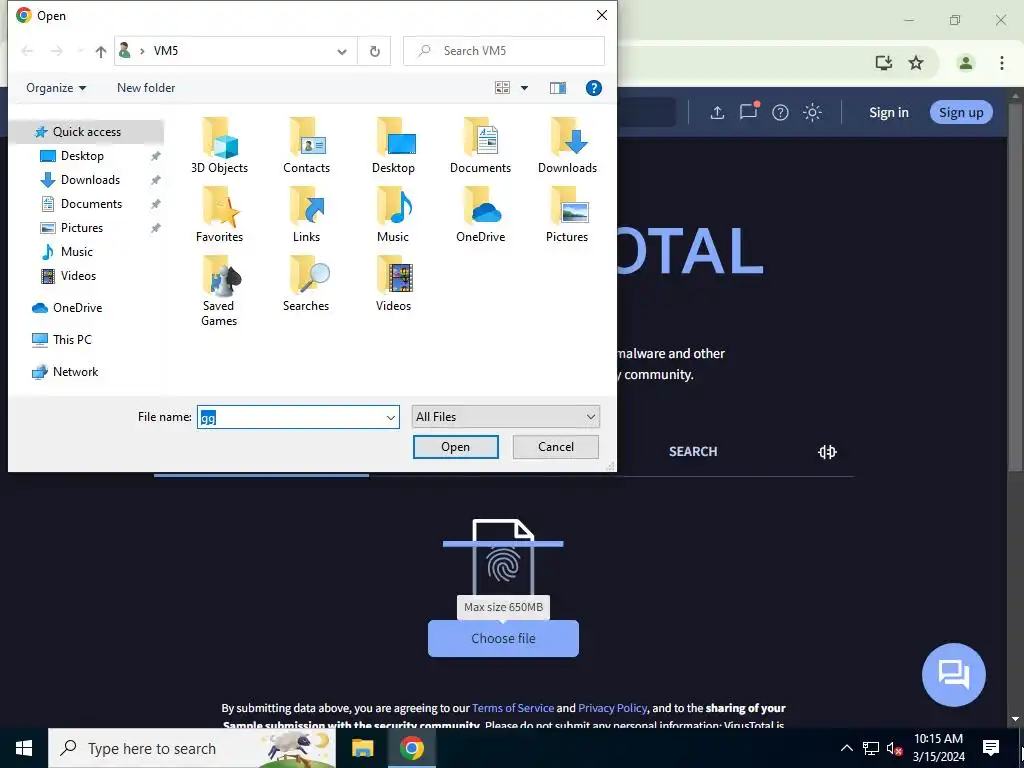Viewport: 1024px width, 768px height.
Task: Select the Saved Games folder
Action: coord(219,291)
